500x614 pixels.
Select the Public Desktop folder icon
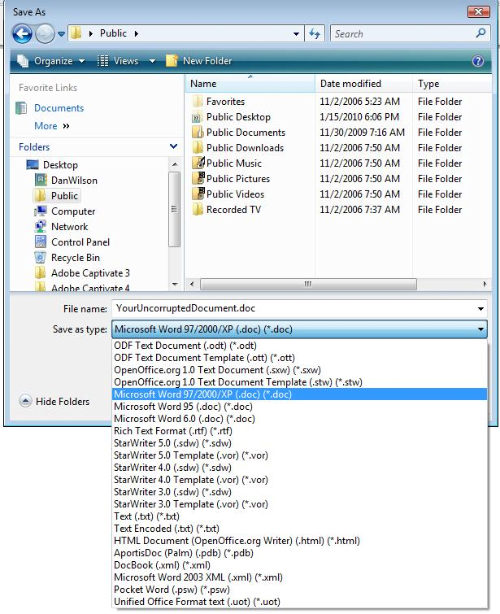(x=197, y=117)
